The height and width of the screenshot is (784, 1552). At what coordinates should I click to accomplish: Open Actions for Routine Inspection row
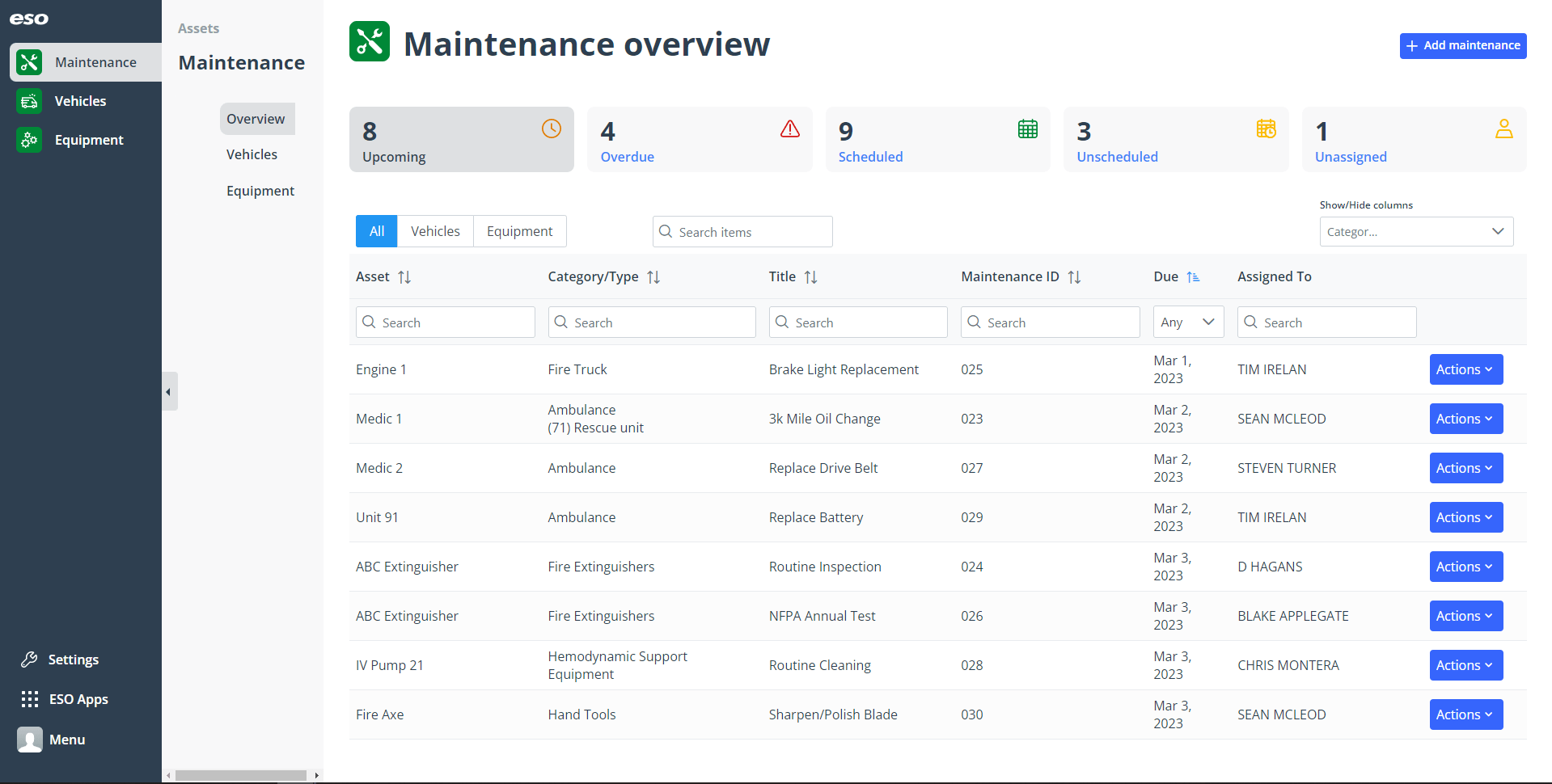click(1465, 567)
